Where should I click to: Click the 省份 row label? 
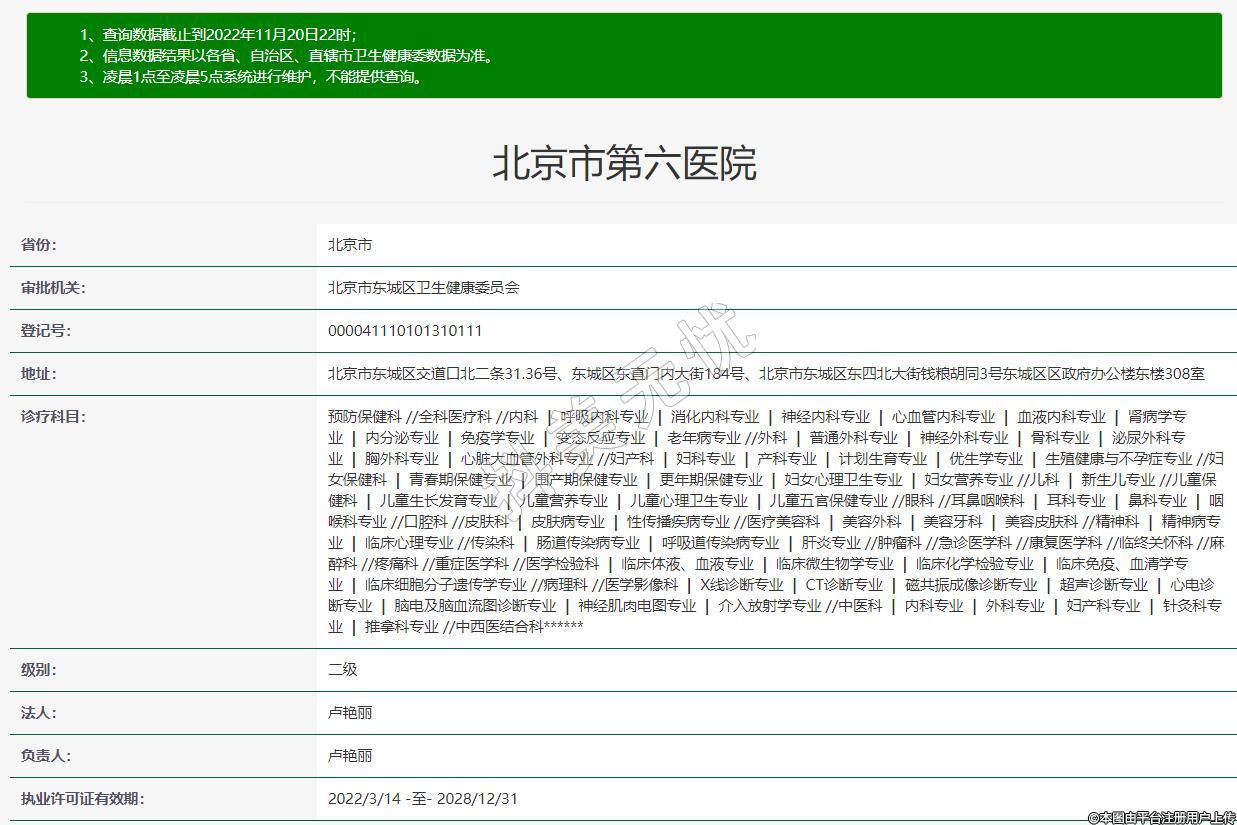[x=39, y=245]
